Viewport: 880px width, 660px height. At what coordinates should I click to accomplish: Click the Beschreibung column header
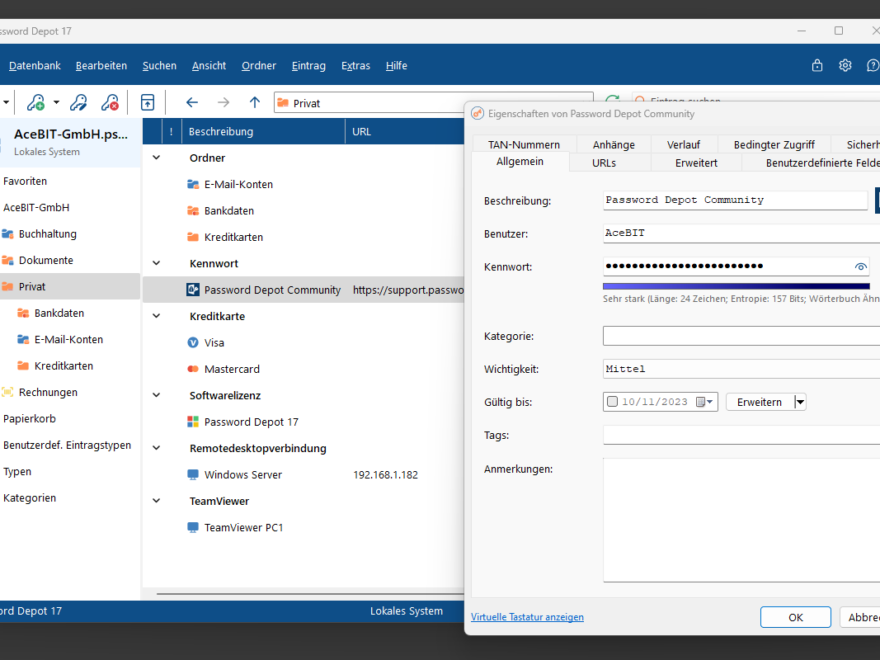tap(263, 131)
